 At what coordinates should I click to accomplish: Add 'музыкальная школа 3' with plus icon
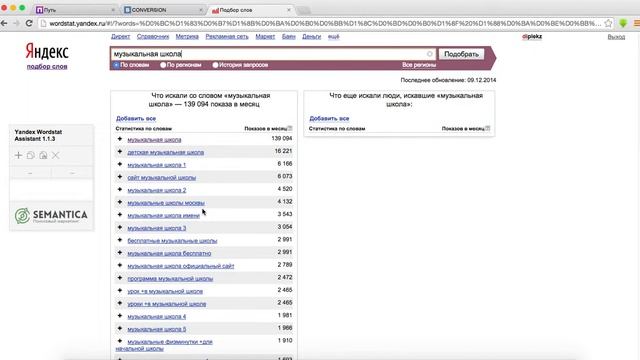pos(120,228)
